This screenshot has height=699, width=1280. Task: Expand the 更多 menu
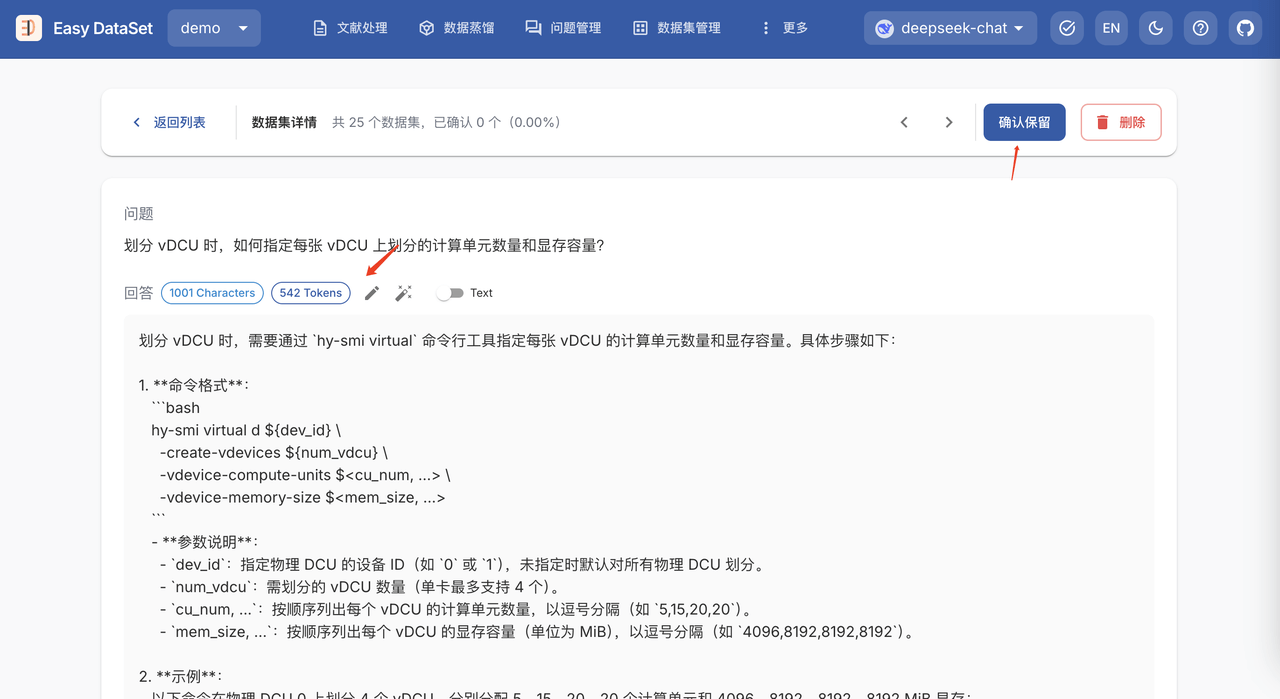tap(784, 28)
